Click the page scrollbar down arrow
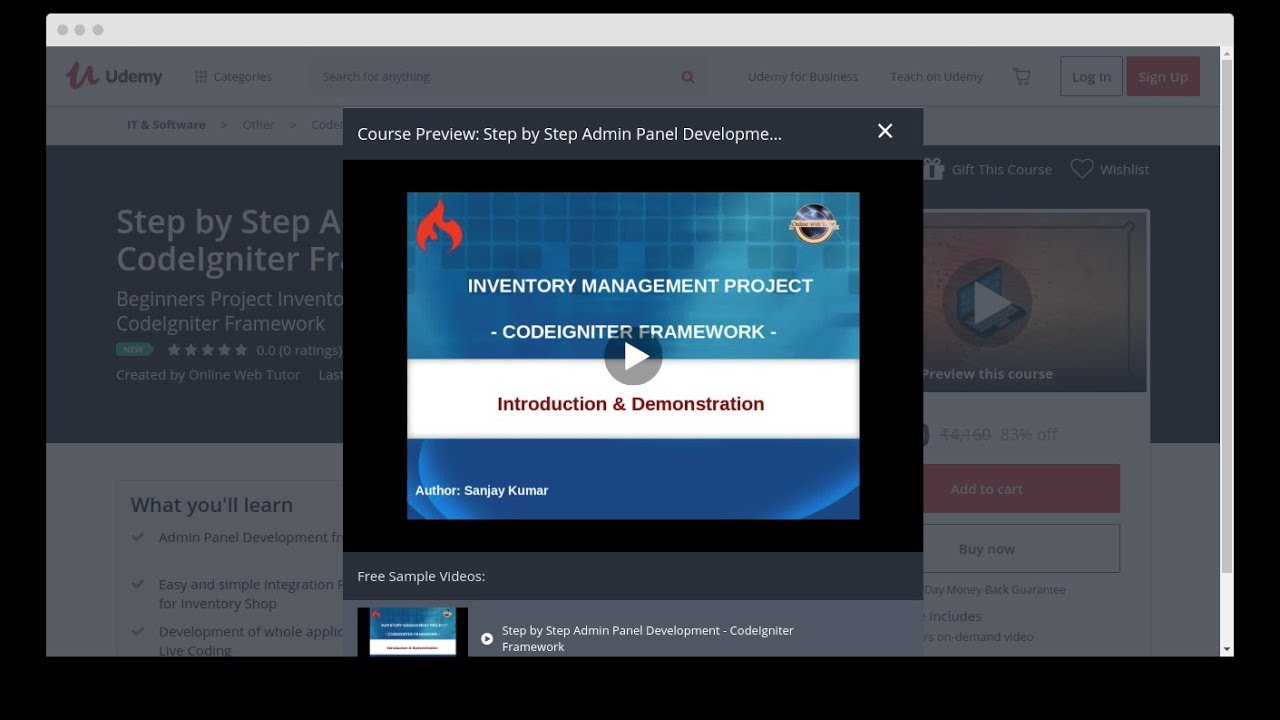 1227,650
